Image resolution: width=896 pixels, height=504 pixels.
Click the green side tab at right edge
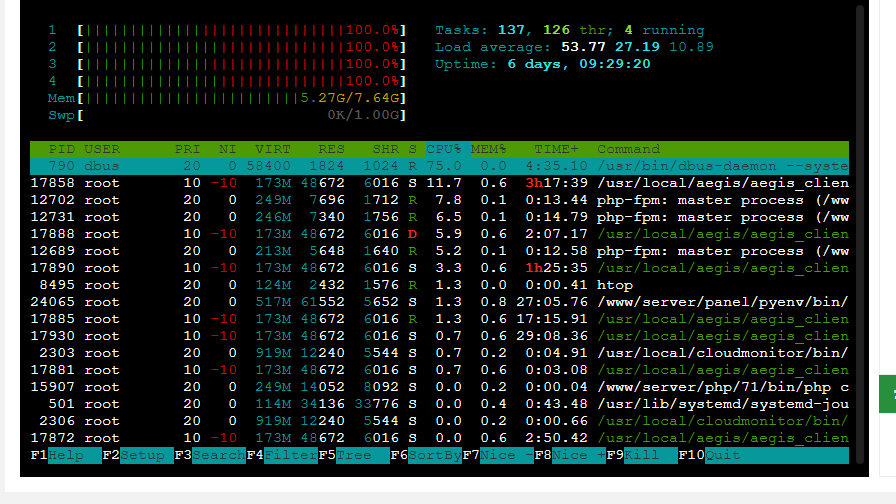coord(887,394)
